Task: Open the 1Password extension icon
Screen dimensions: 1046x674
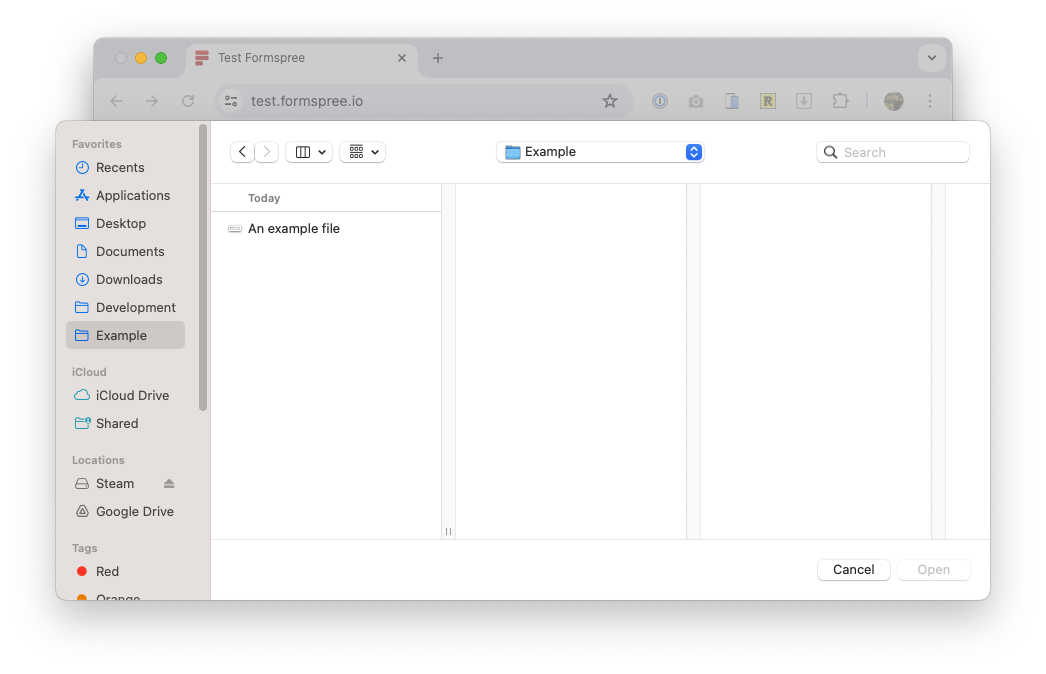Action: [x=659, y=101]
